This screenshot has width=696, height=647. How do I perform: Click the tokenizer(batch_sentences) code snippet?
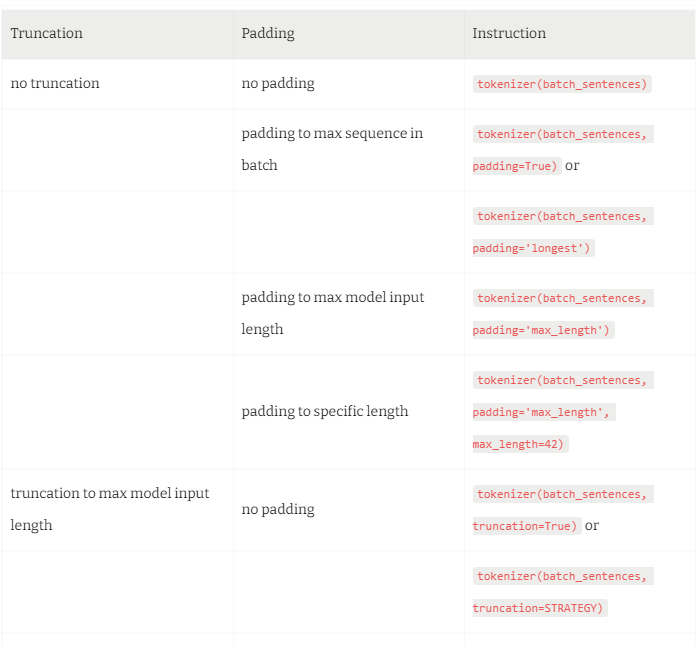pyautogui.click(x=562, y=84)
